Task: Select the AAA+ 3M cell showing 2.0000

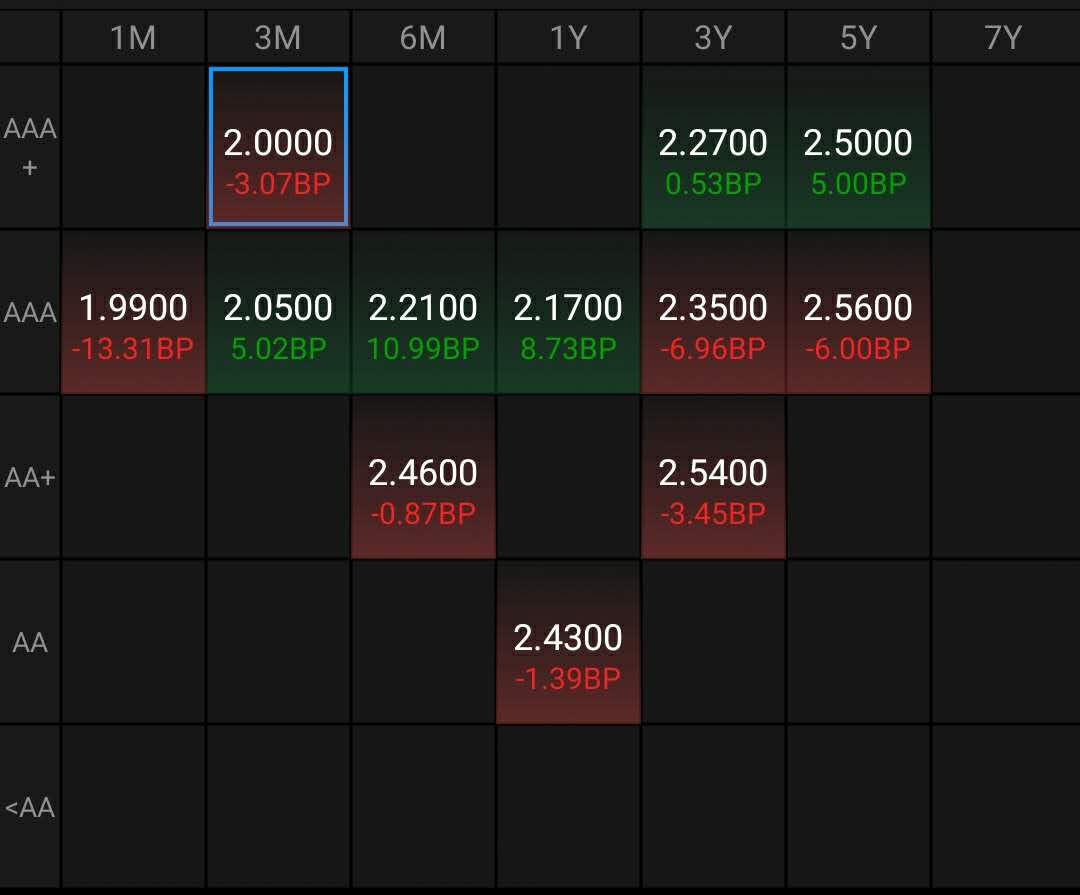Action: click(x=278, y=148)
